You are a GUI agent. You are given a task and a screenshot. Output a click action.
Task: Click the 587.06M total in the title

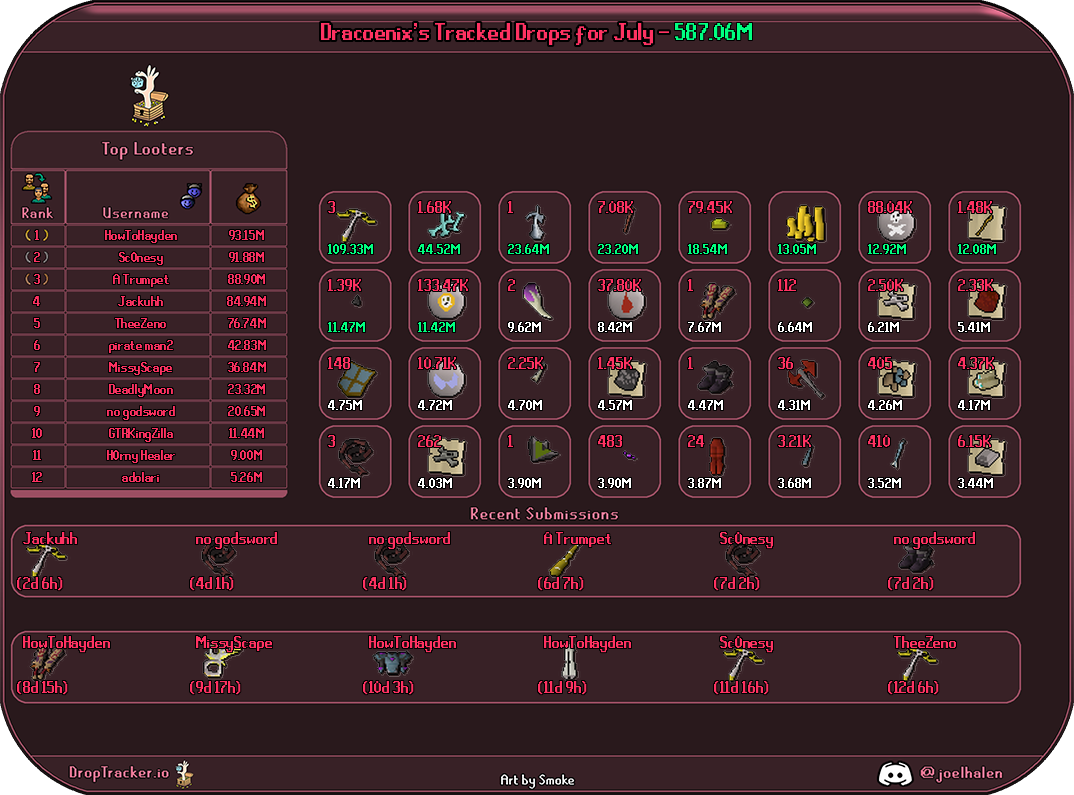pos(713,32)
